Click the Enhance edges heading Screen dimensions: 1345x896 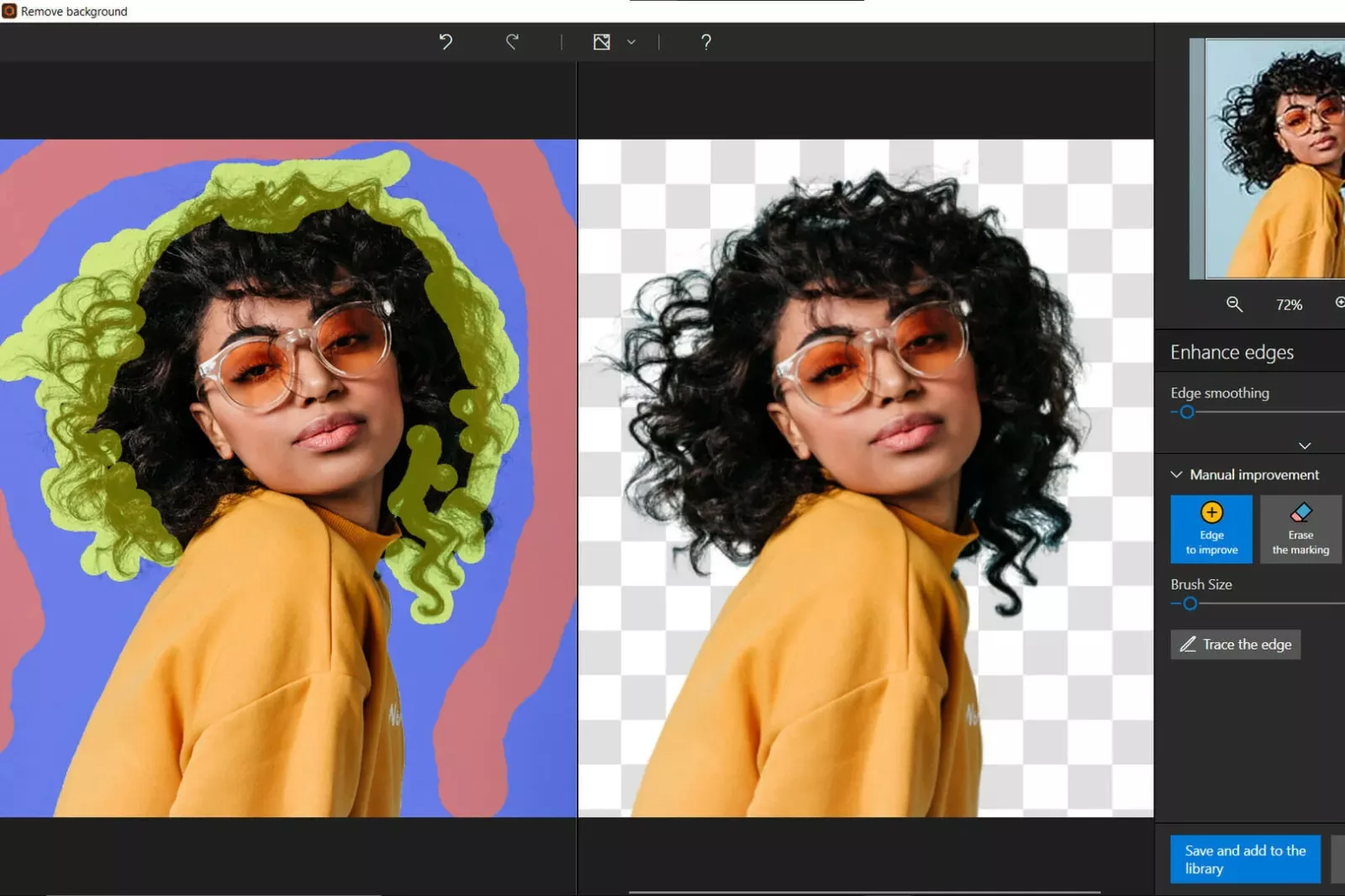1232,352
